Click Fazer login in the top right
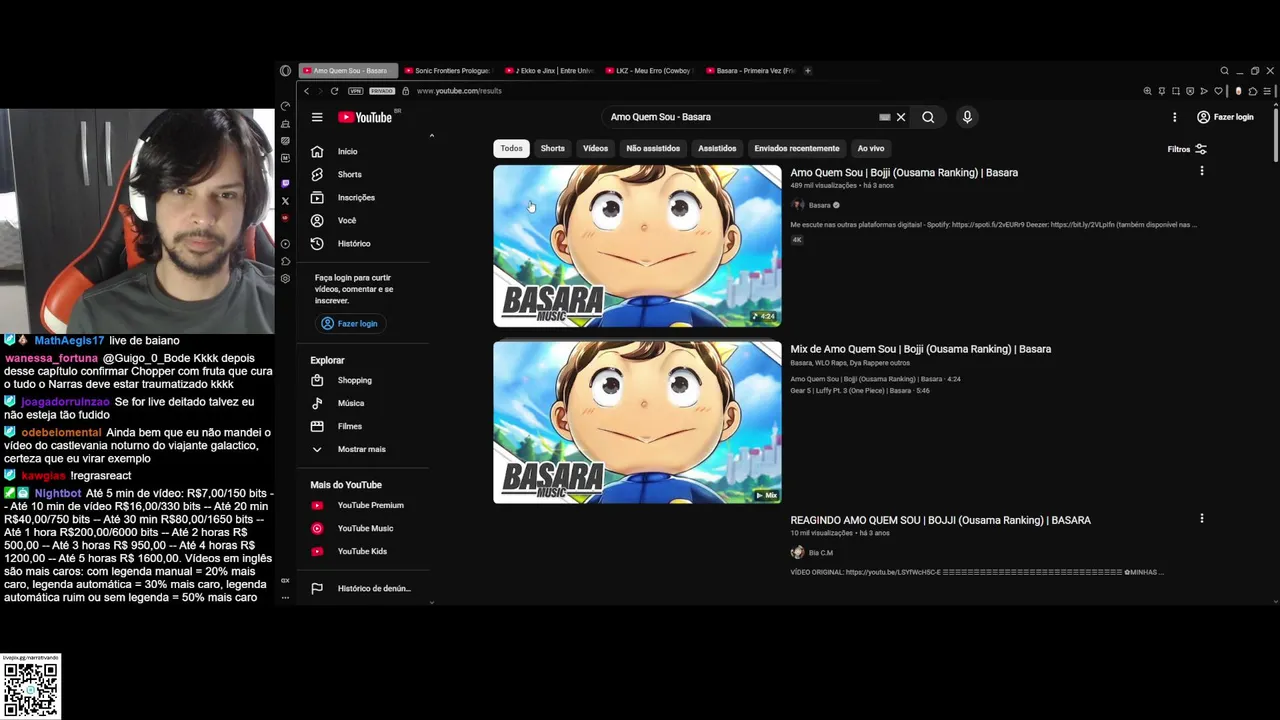This screenshot has height=720, width=1280. click(x=1225, y=117)
